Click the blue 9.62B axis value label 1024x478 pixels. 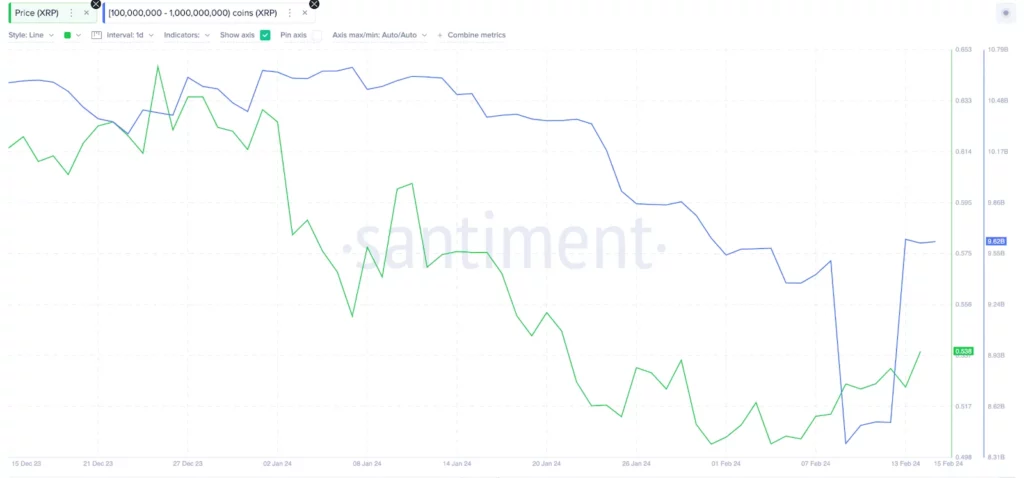click(x=997, y=241)
